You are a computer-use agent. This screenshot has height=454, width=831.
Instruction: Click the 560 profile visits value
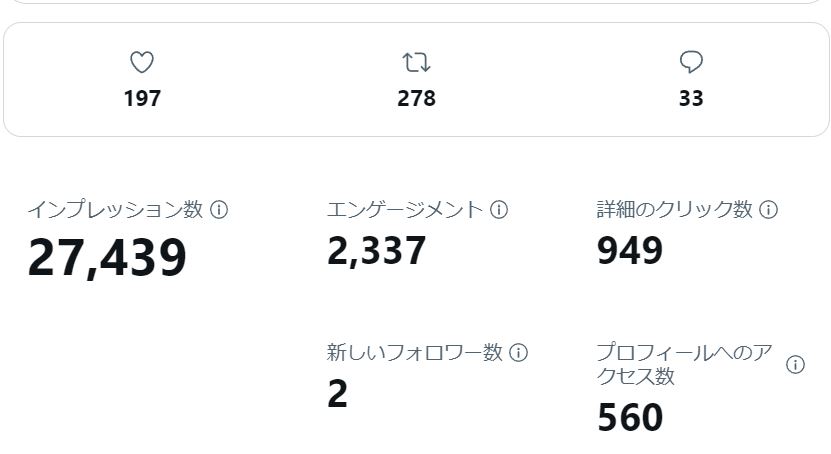[x=630, y=418]
